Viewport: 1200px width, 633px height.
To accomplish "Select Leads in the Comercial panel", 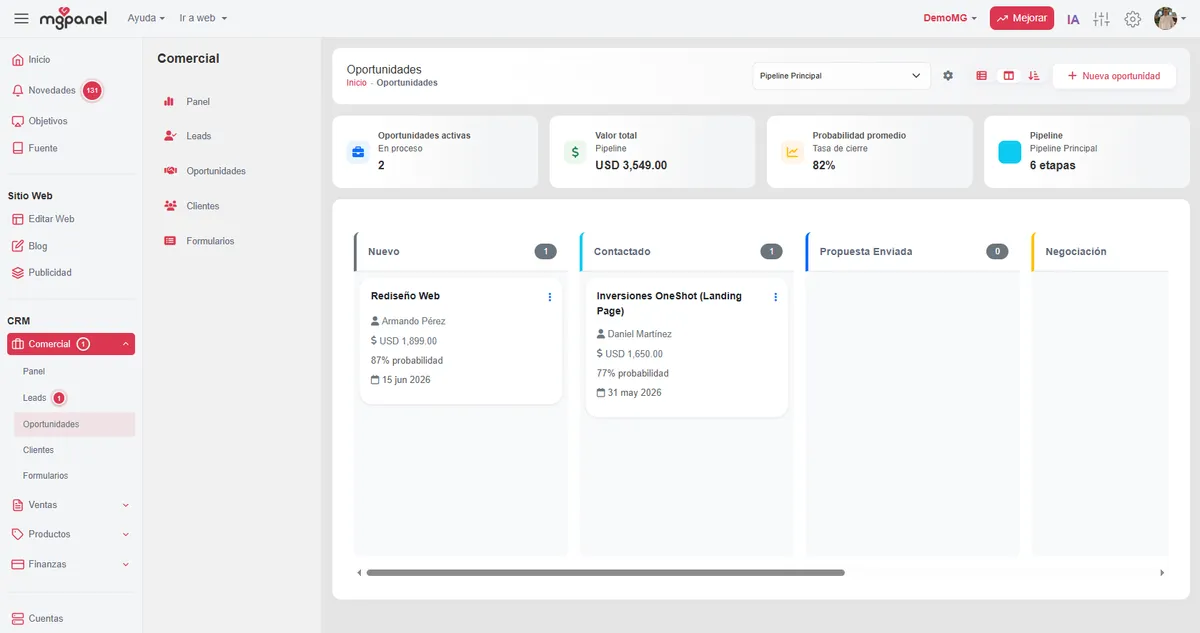I will 198,136.
